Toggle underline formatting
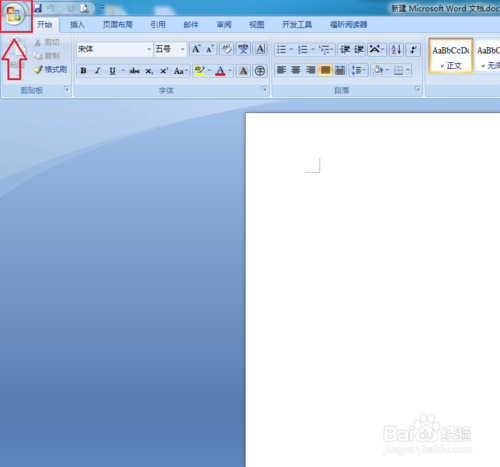The height and width of the screenshot is (467, 500). coord(112,71)
